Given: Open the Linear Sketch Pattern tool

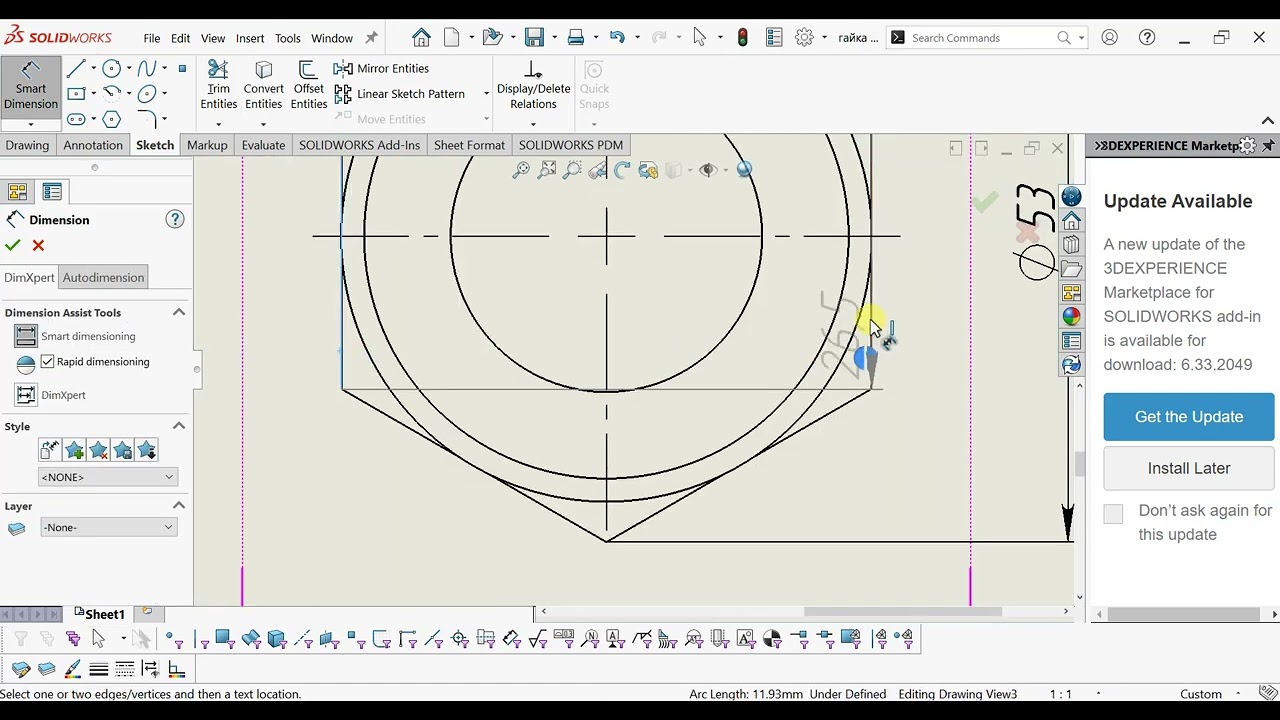Looking at the screenshot, I should click(399, 94).
